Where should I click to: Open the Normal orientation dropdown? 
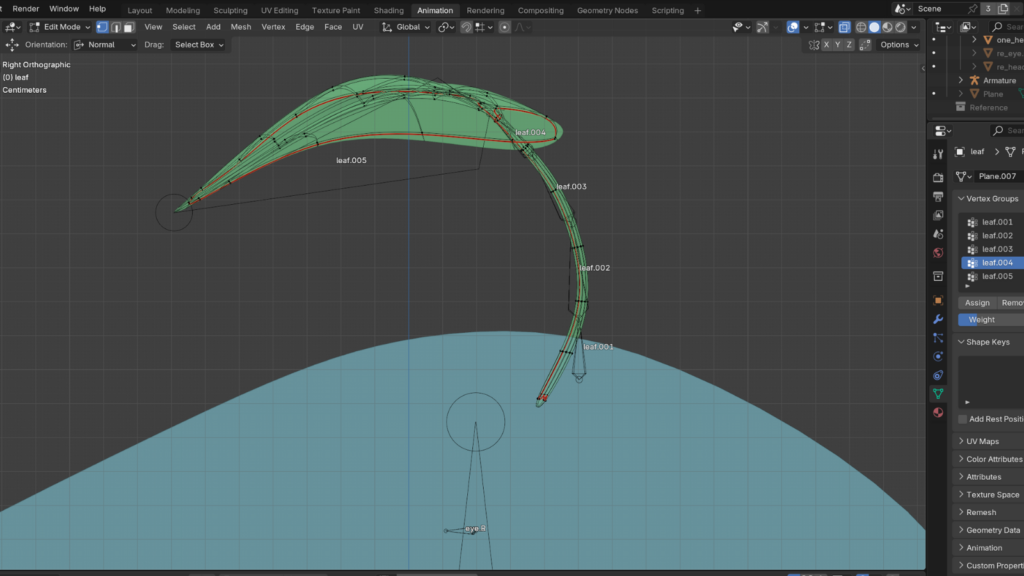104,44
